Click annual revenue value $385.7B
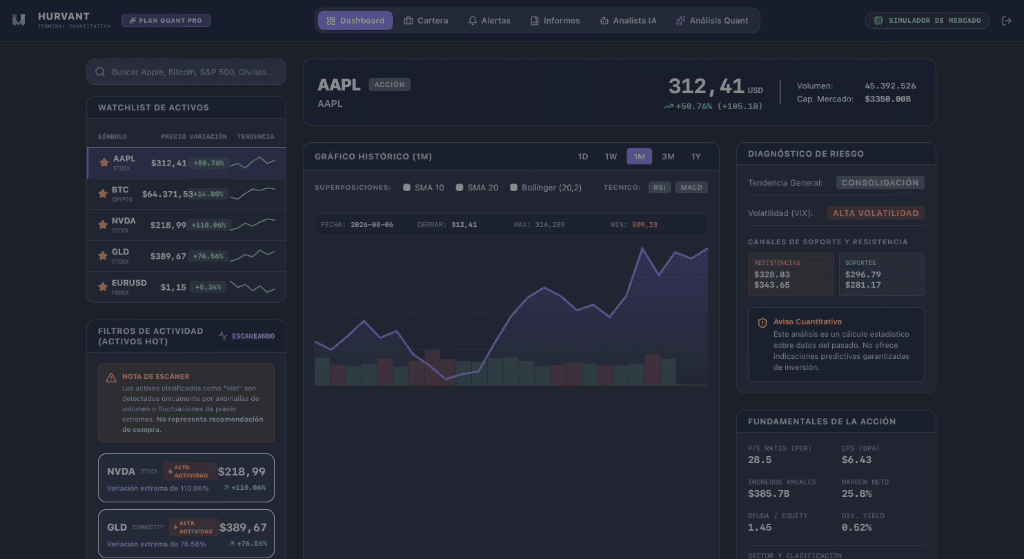1024x559 pixels. pyautogui.click(x=767, y=494)
